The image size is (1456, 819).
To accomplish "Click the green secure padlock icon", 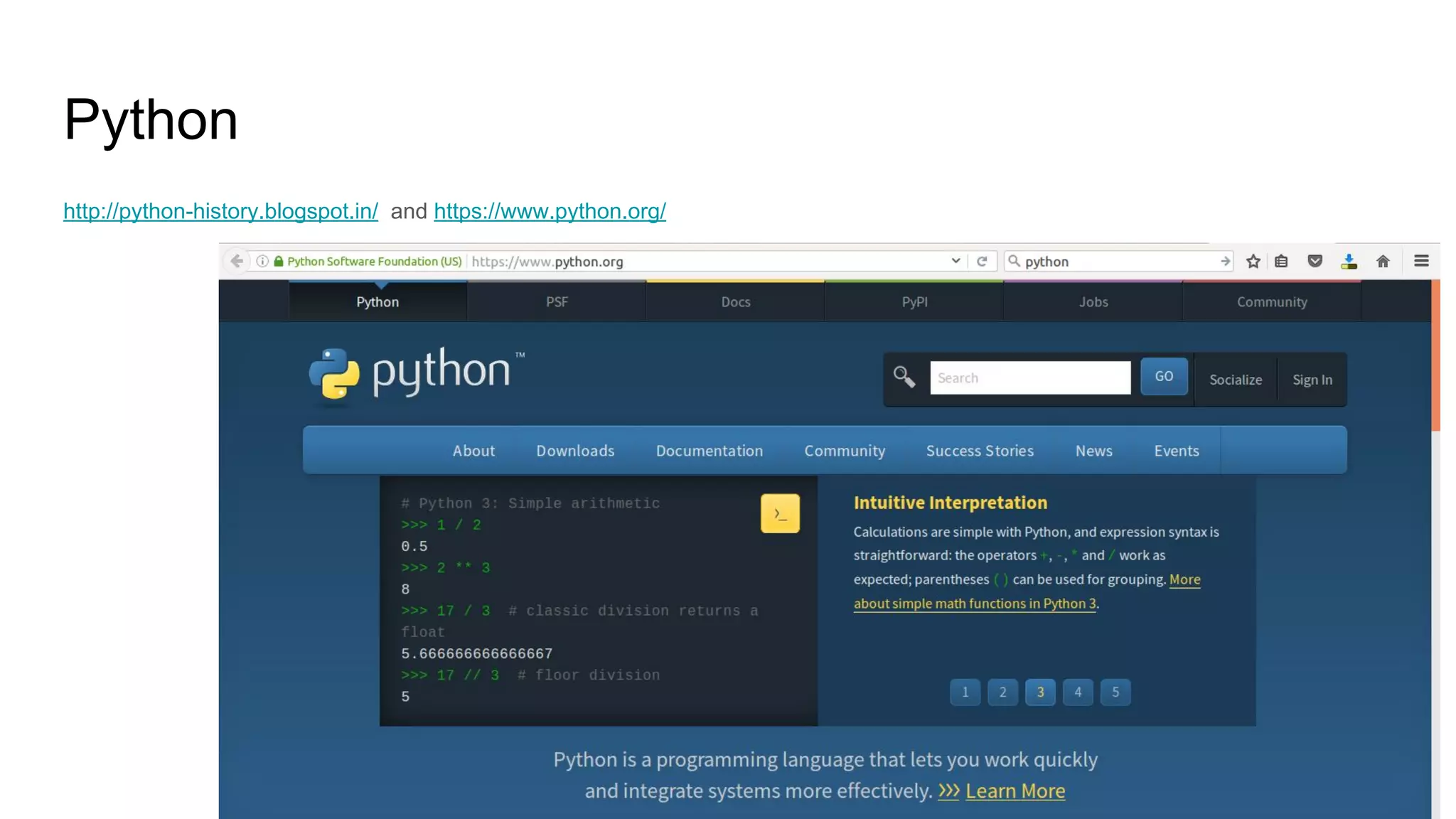I will click(279, 262).
